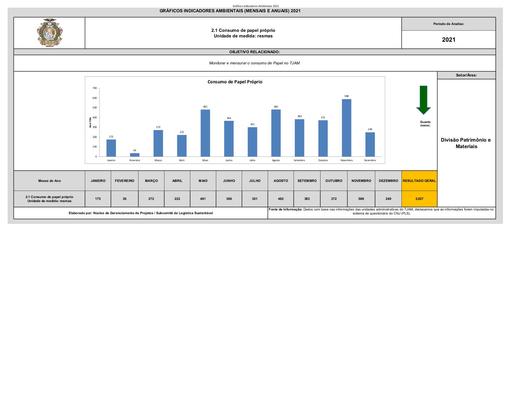
Task: Click the shortest bar for February
Action: [x=135, y=155]
